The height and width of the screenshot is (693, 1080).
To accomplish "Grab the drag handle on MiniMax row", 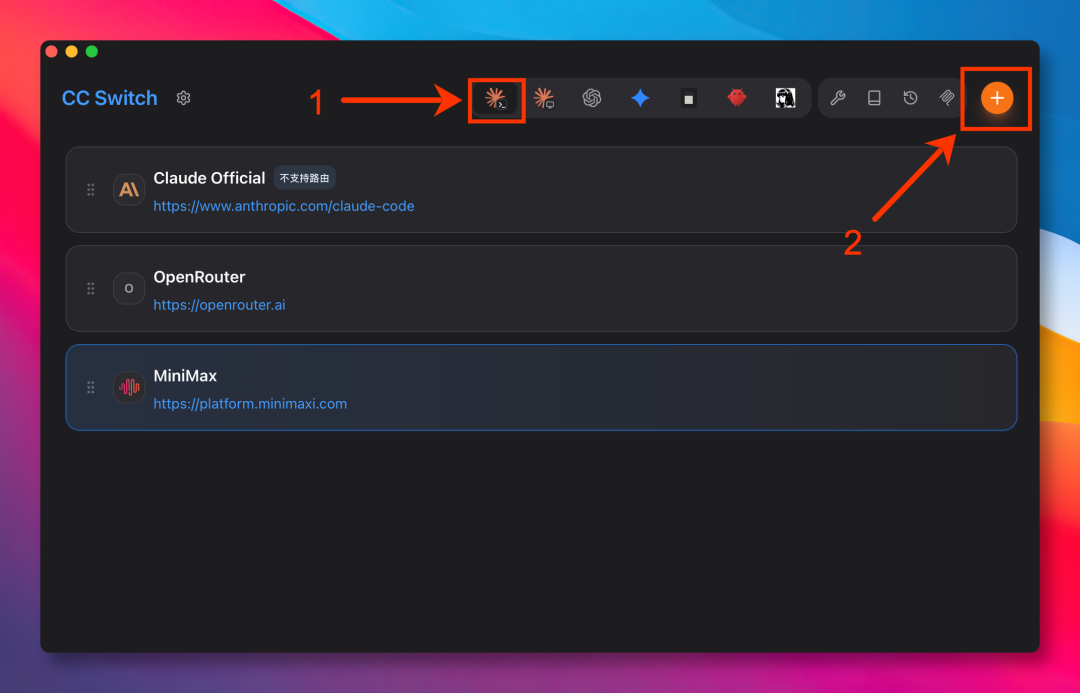I will (x=90, y=387).
